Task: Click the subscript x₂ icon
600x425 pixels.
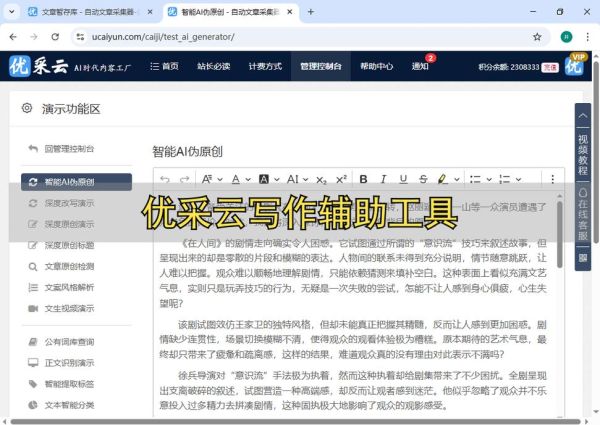Action: tap(321, 179)
